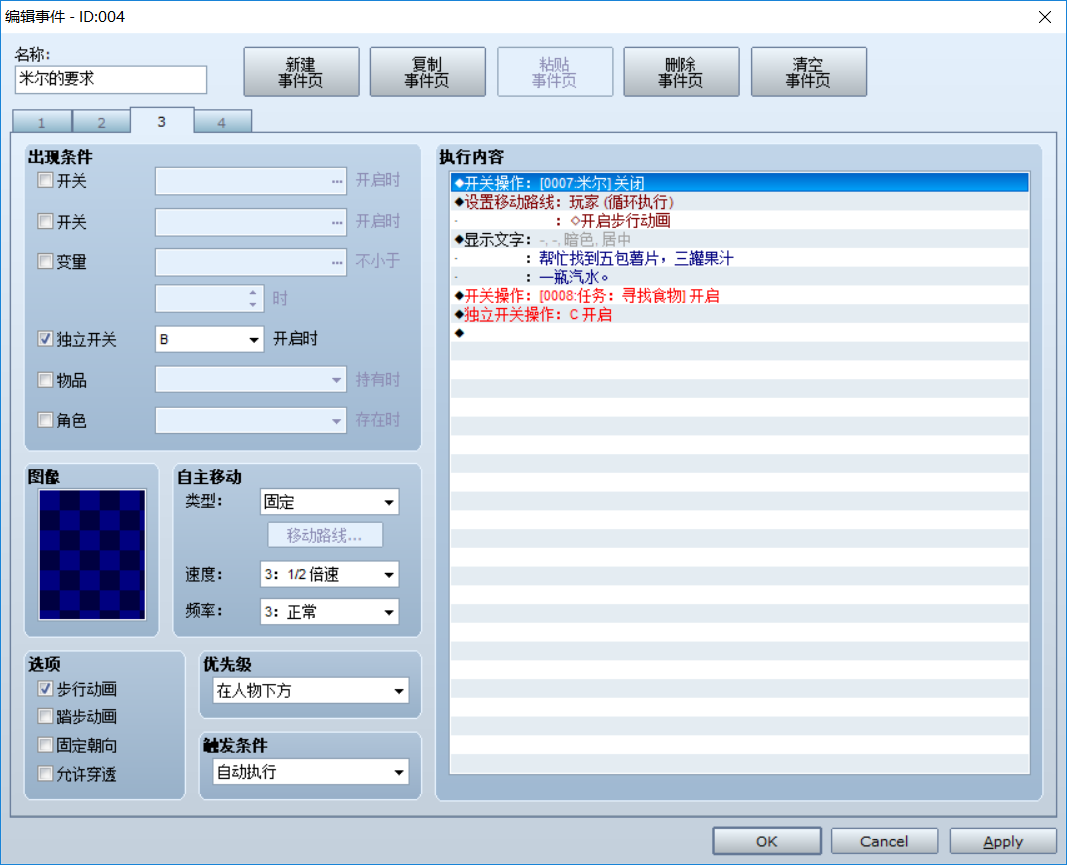The image size is (1067, 865).
Task: Select command 独立开关操作：C 开启
Action: point(740,314)
